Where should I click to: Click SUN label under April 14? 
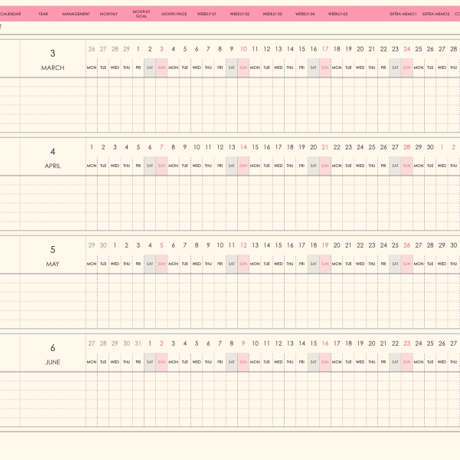[243, 166]
